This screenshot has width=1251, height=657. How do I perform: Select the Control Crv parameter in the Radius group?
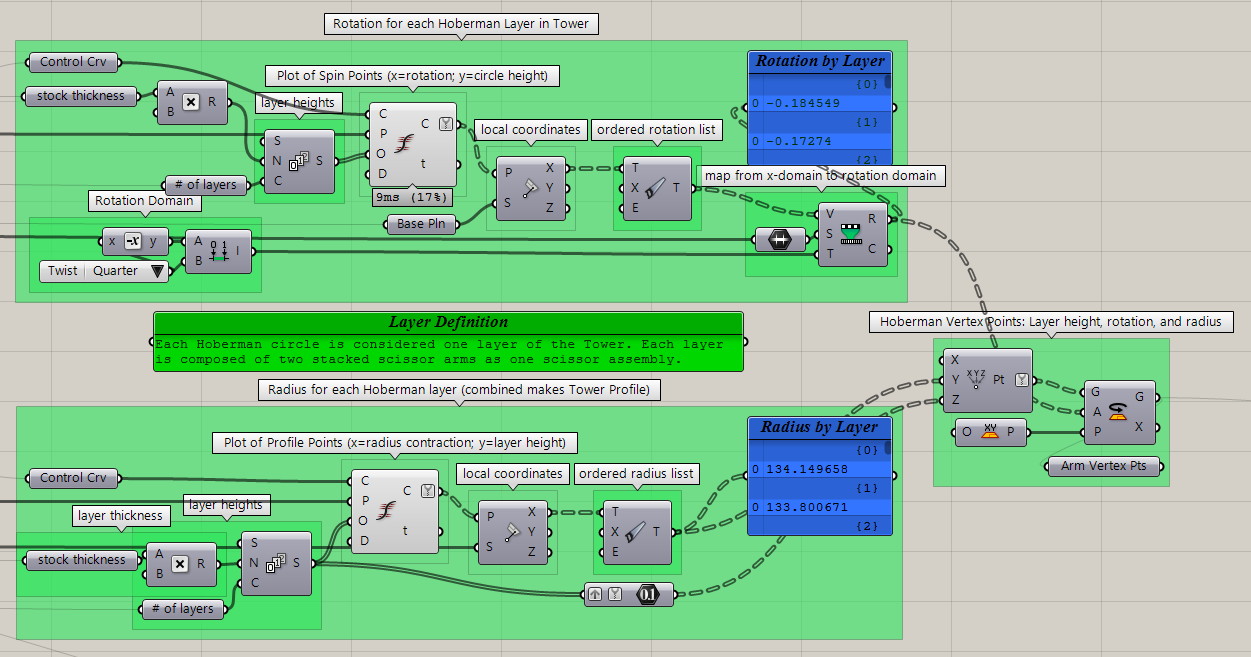click(73, 478)
